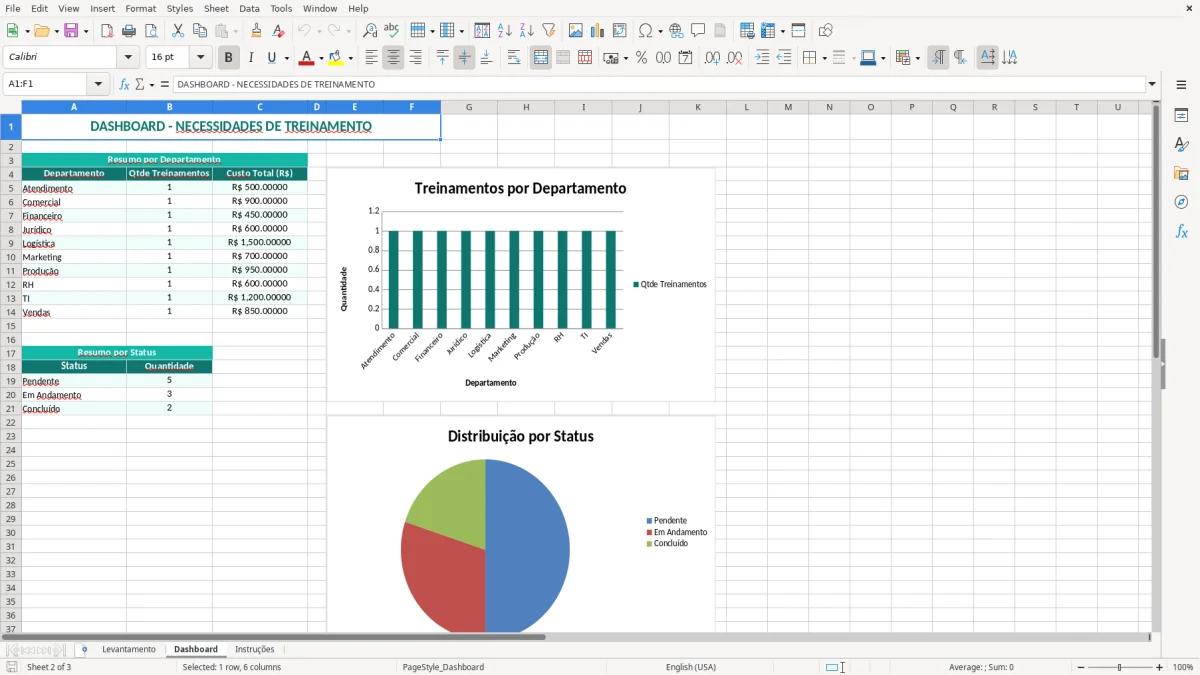Toggle Underline formatting
Screen dimensions: 1200x675
(x=271, y=58)
